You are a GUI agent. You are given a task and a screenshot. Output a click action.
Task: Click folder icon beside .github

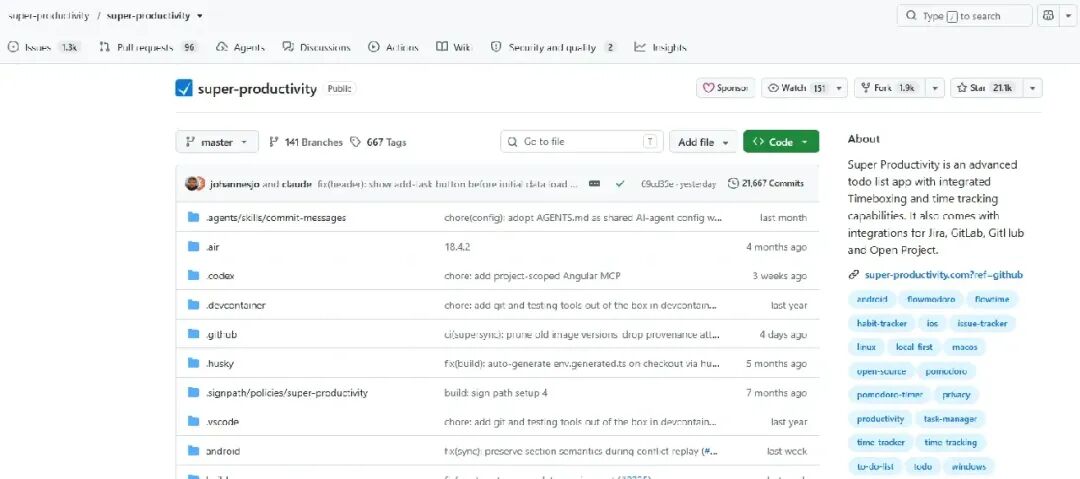click(x=194, y=334)
